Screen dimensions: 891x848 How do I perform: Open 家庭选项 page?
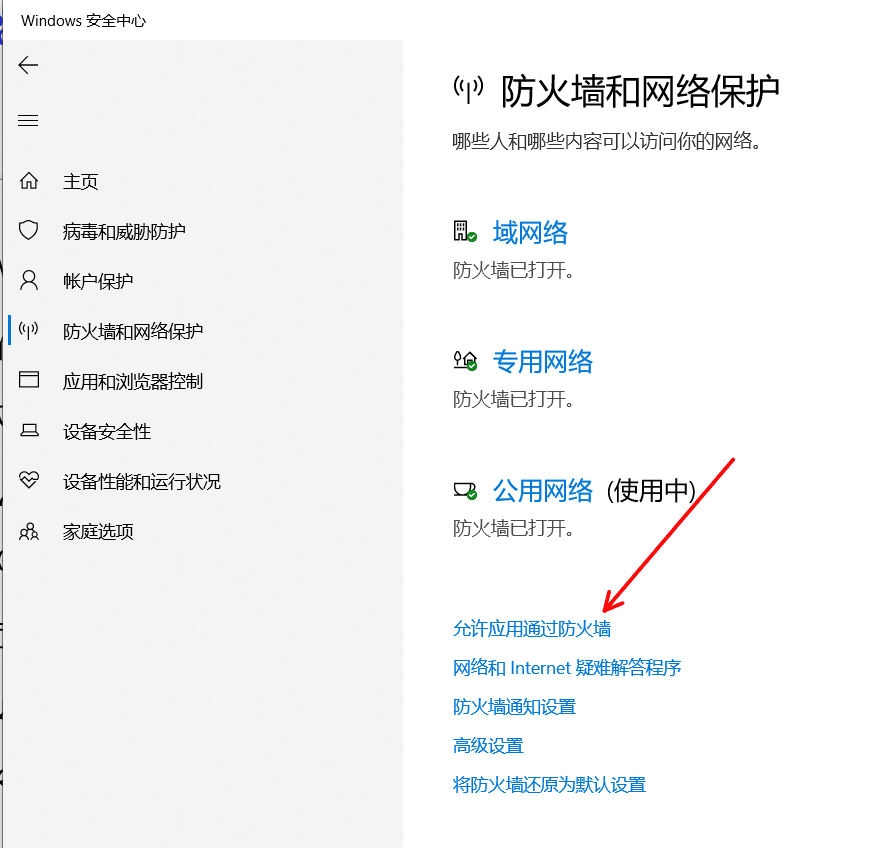point(98,531)
